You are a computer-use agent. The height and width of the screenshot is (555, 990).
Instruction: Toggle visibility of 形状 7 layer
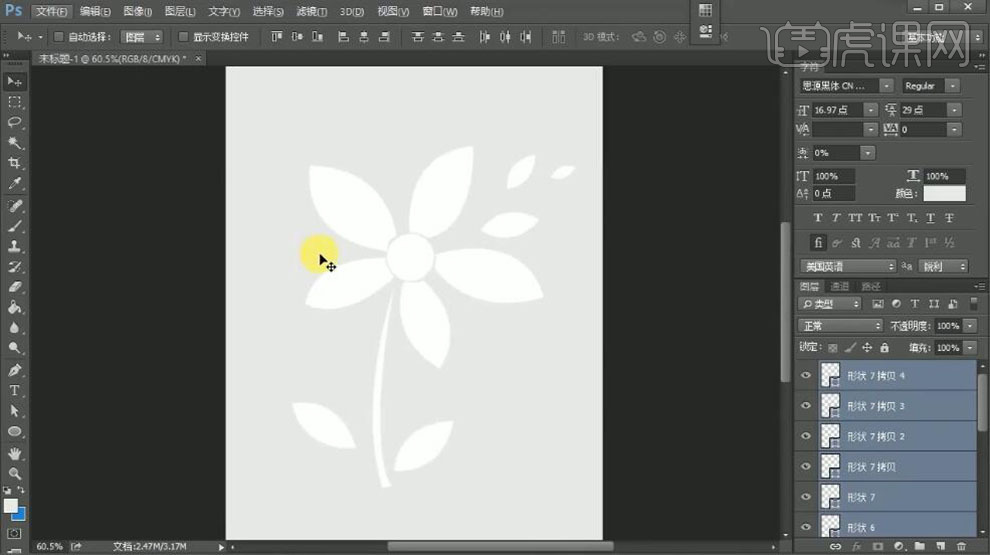806,496
